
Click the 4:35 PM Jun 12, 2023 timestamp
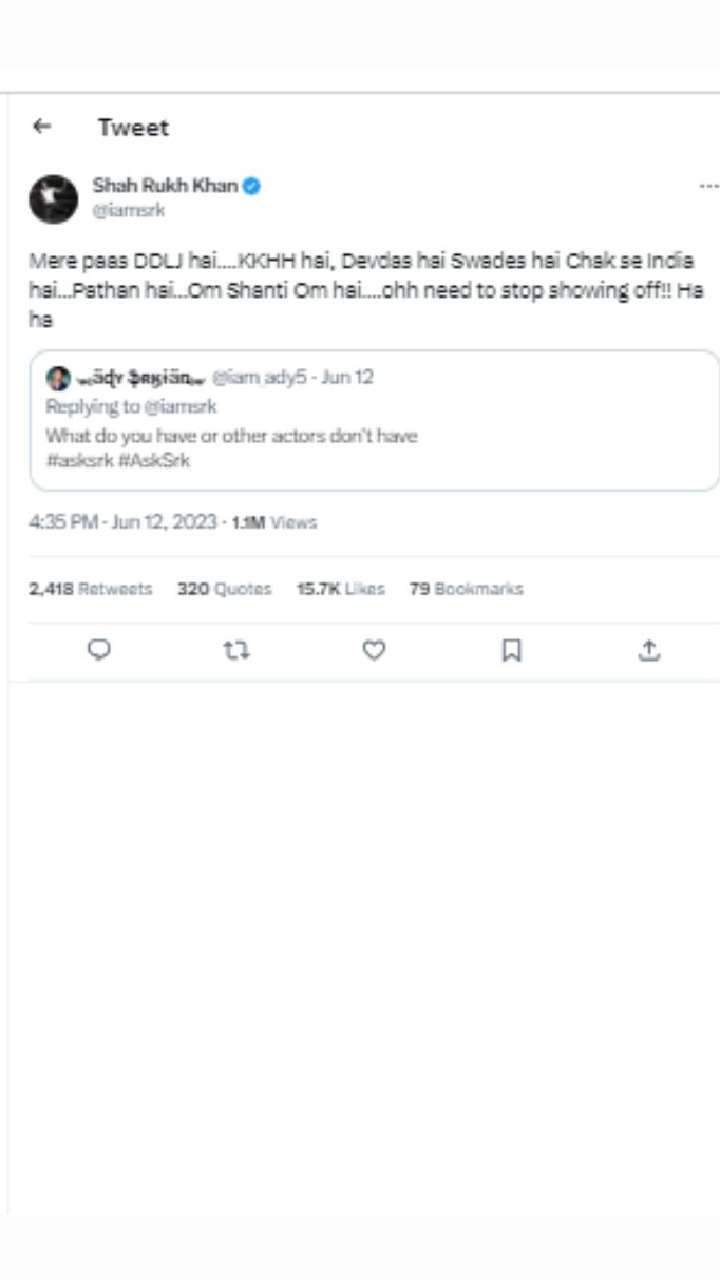pyautogui.click(x=122, y=522)
